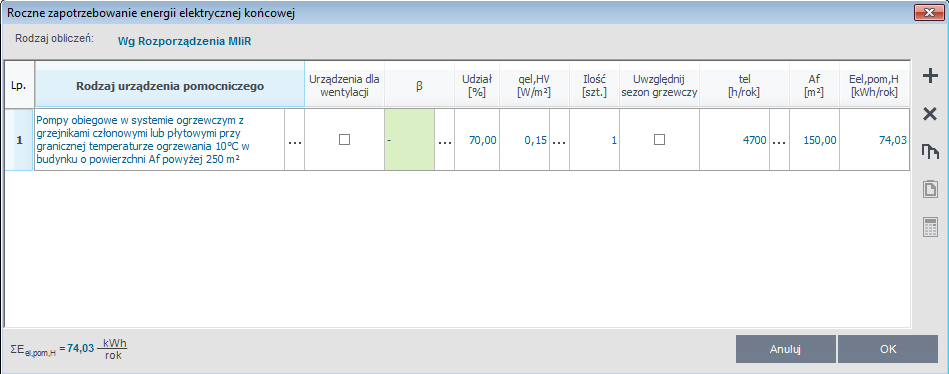
Task: Delete the selected row with the X icon
Action: 930,114
